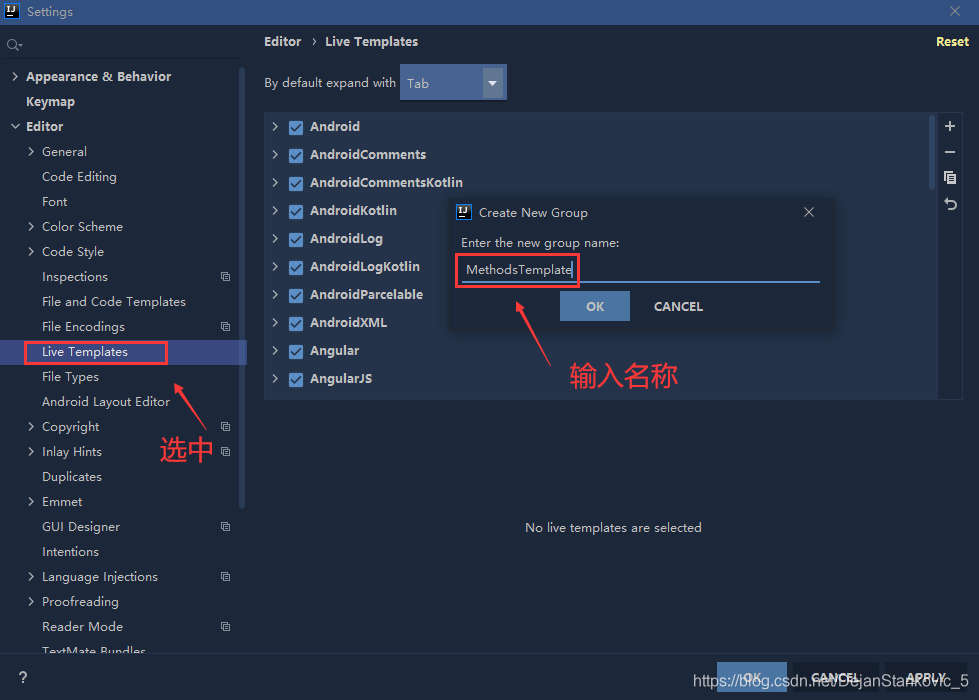This screenshot has width=979, height=700.
Task: Open Font settings page
Action: pyautogui.click(x=55, y=202)
